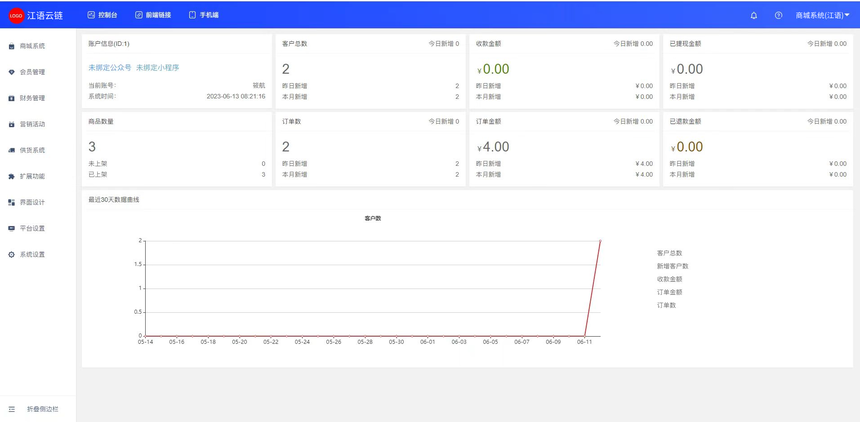The image size is (860, 422).
Task: Toggle 客户总数 series in chart legend
Action: click(669, 253)
